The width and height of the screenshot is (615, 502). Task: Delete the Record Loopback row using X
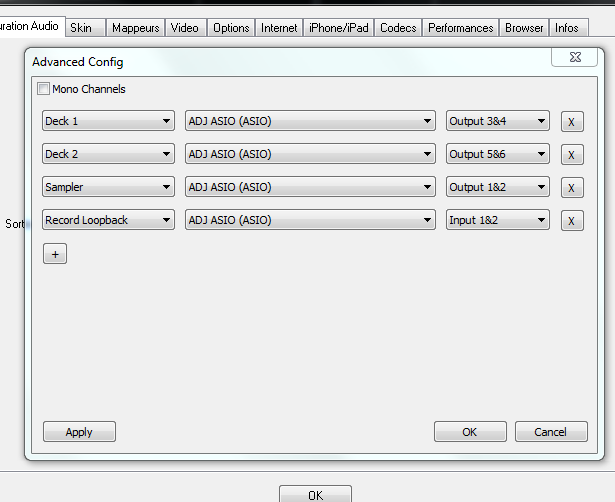[572, 221]
